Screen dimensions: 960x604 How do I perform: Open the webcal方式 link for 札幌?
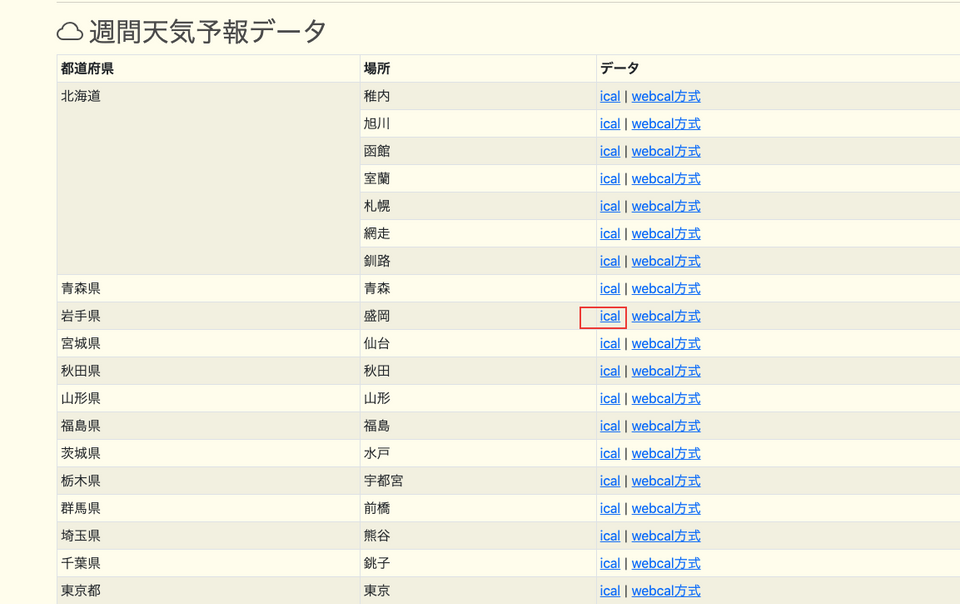[666, 206]
